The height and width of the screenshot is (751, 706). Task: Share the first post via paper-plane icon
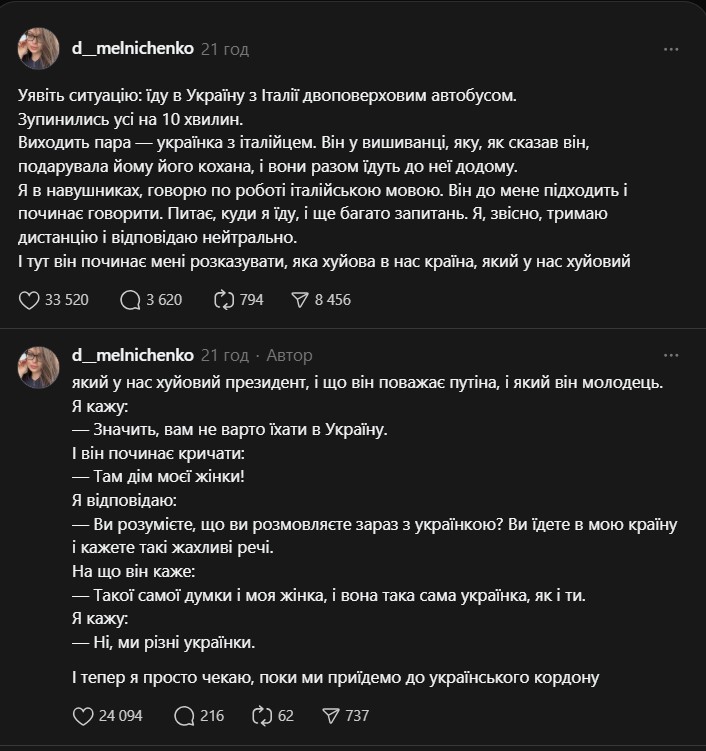pos(299,299)
